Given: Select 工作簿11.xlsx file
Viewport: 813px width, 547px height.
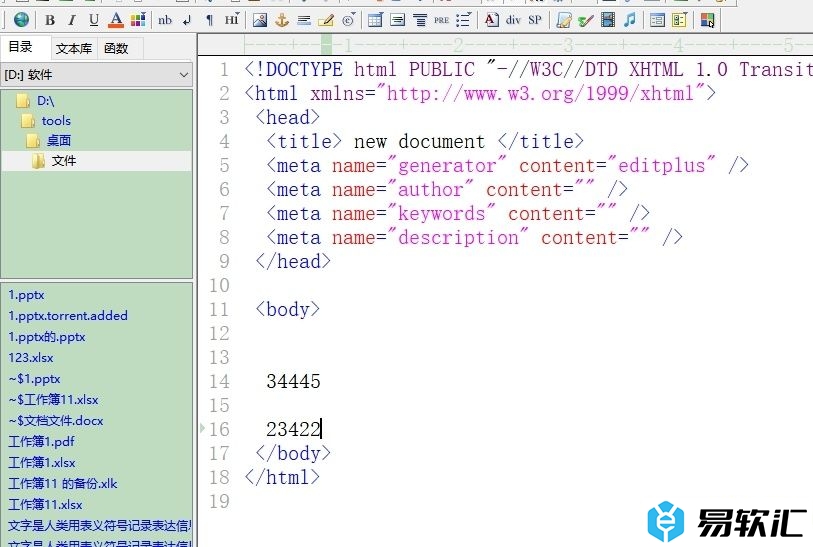Looking at the screenshot, I should point(45,504).
